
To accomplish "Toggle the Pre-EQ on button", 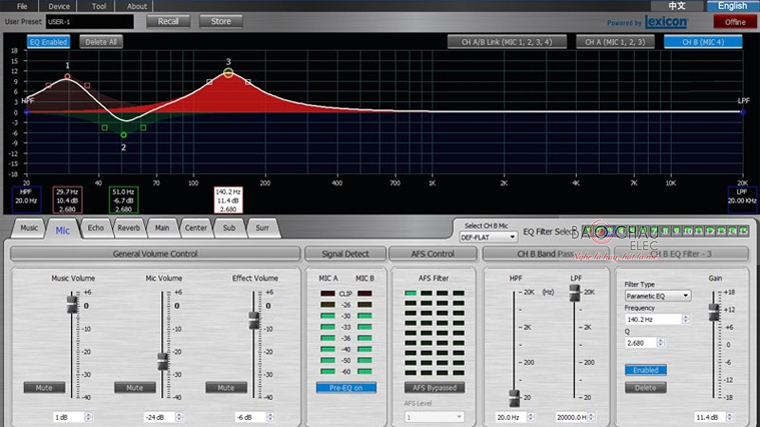I will tap(346, 388).
